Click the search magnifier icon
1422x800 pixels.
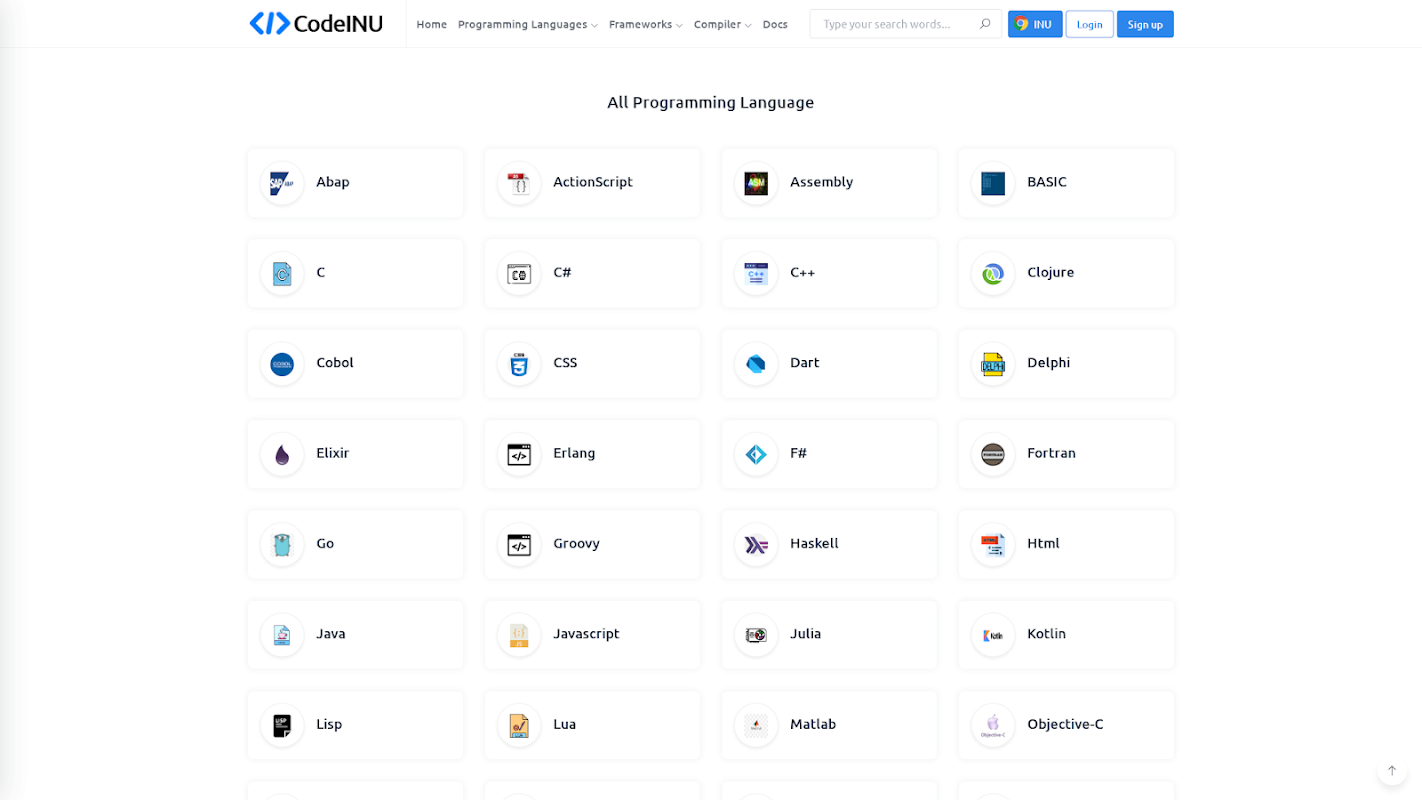point(985,24)
